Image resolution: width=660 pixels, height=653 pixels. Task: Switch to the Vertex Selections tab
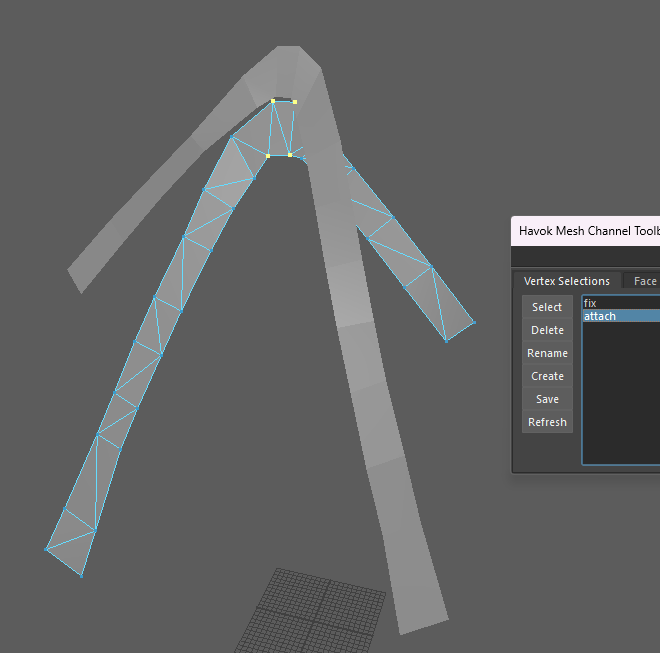567,281
